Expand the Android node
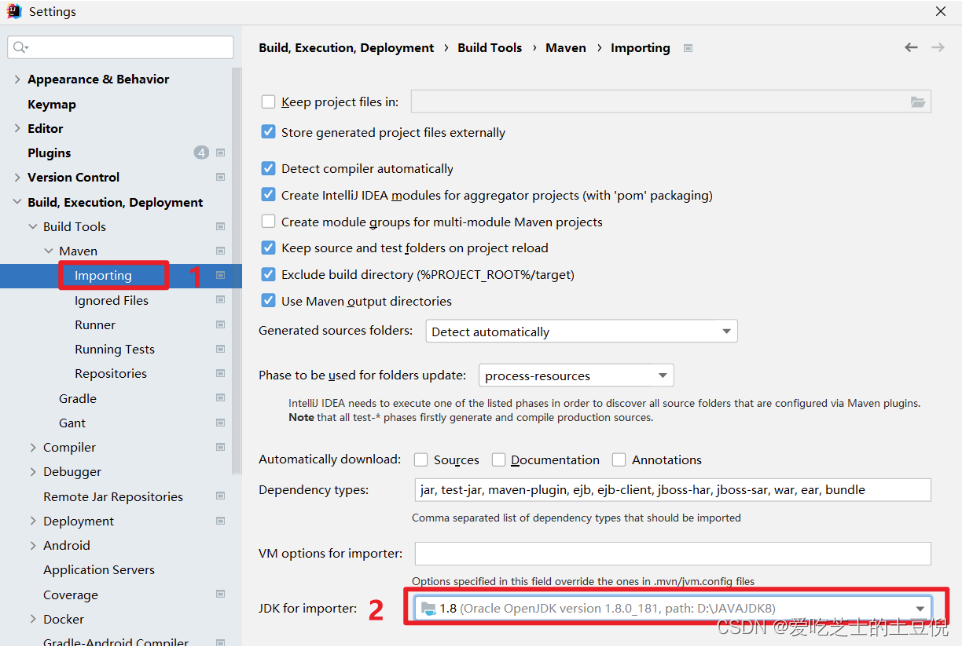The height and width of the screenshot is (646, 964). click(33, 545)
